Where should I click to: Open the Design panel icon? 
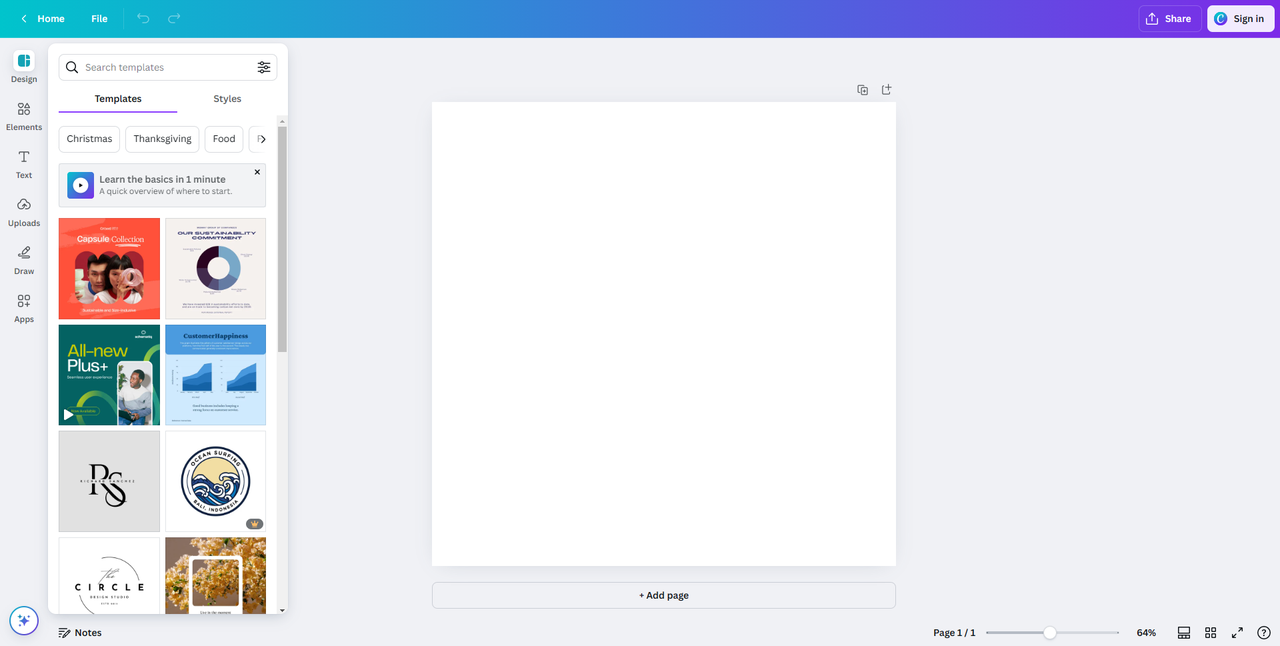coord(24,61)
